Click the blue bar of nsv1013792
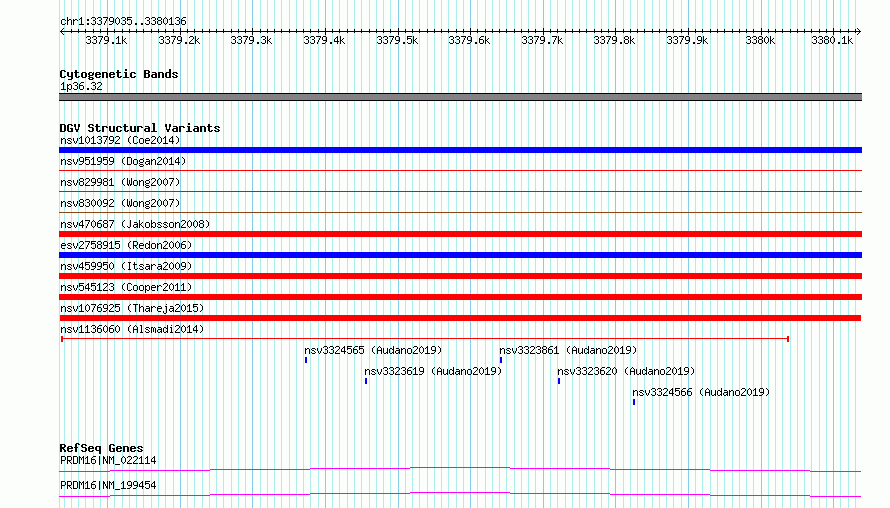This screenshot has width=890, height=508. click(460, 150)
